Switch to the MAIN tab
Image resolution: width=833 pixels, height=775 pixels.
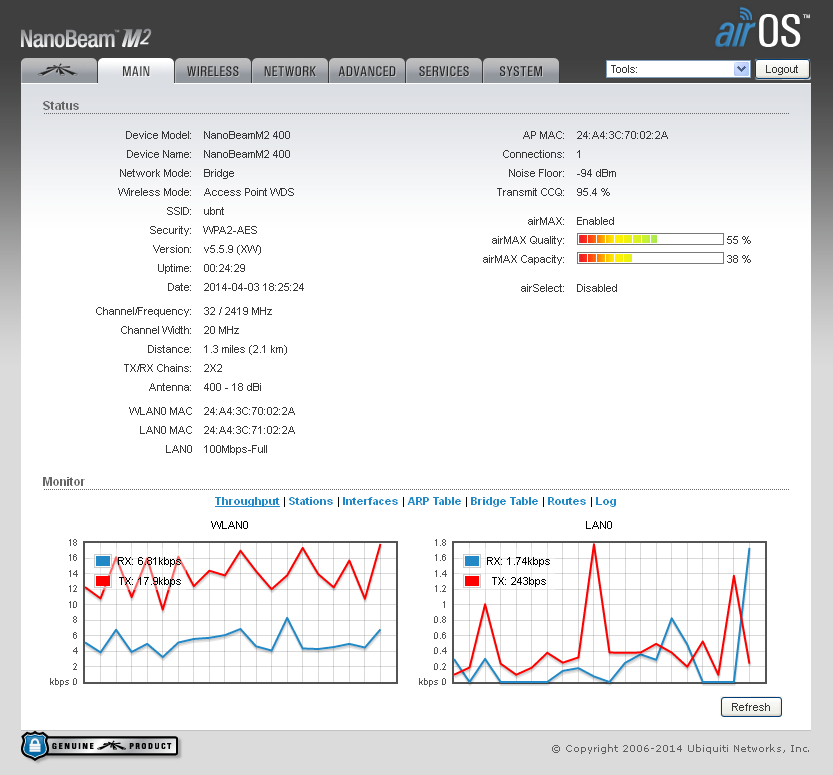click(136, 71)
